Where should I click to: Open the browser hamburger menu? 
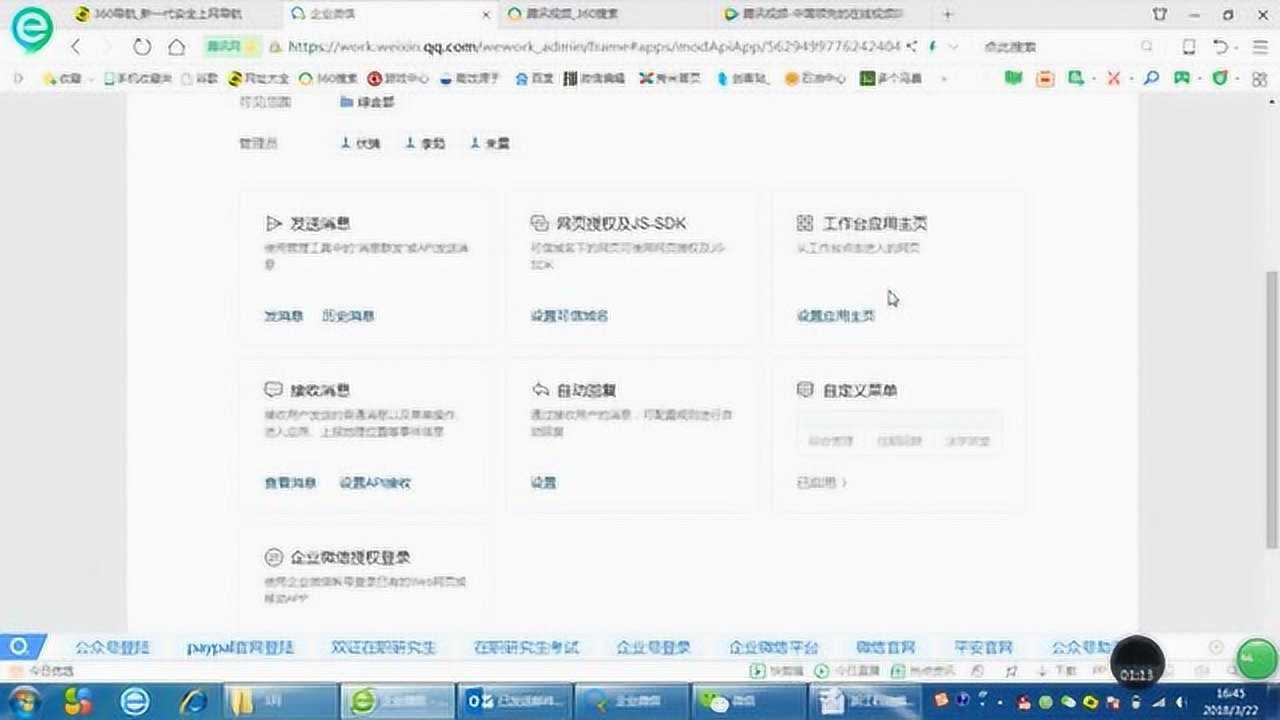click(1253, 47)
